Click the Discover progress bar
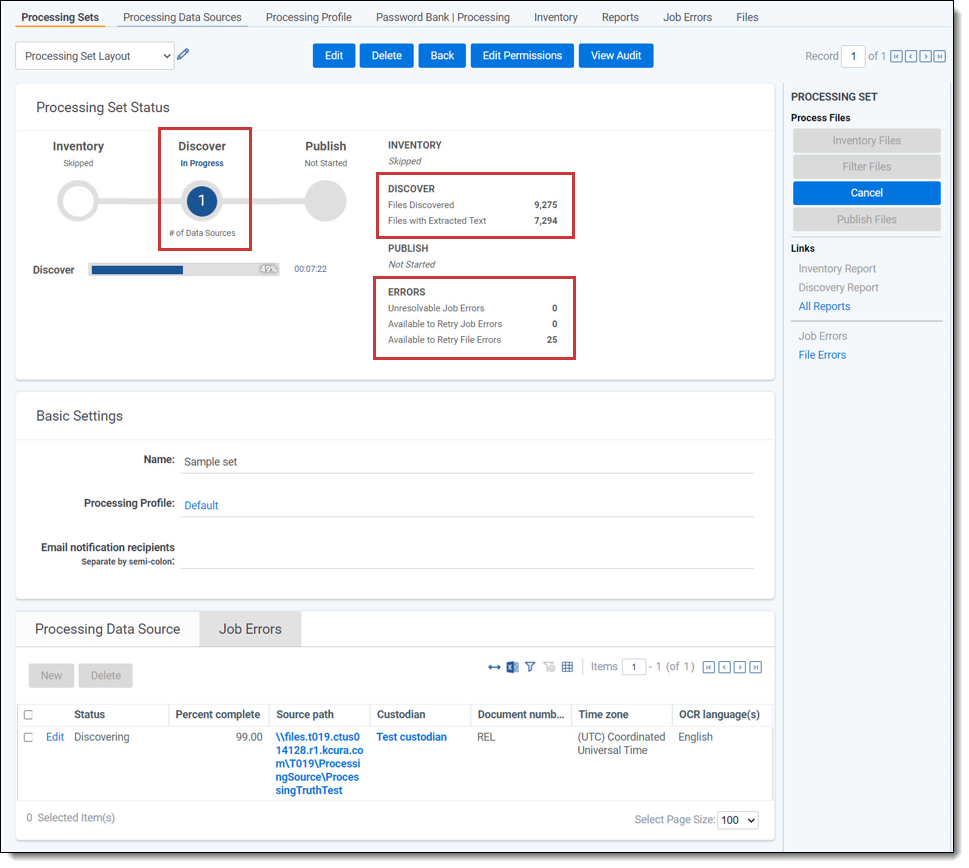This screenshot has height=868, width=969. tap(184, 270)
